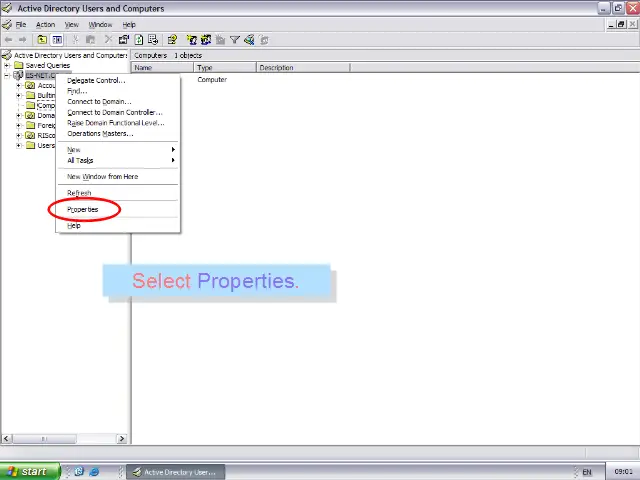The image size is (640, 480).
Task: Click the tree pane scroll left arrow
Action: (x=7, y=439)
